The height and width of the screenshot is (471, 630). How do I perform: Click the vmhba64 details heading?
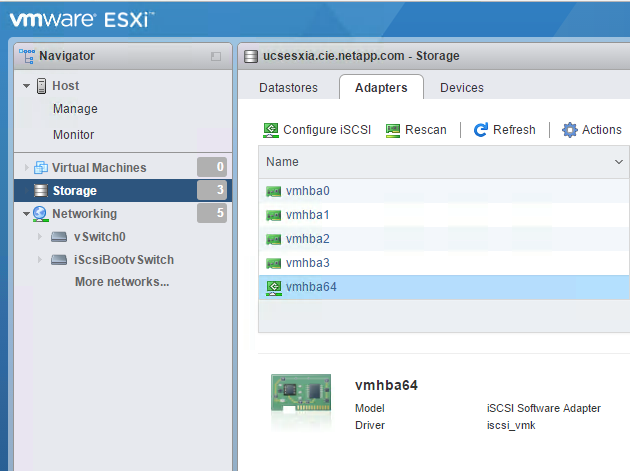click(387, 385)
